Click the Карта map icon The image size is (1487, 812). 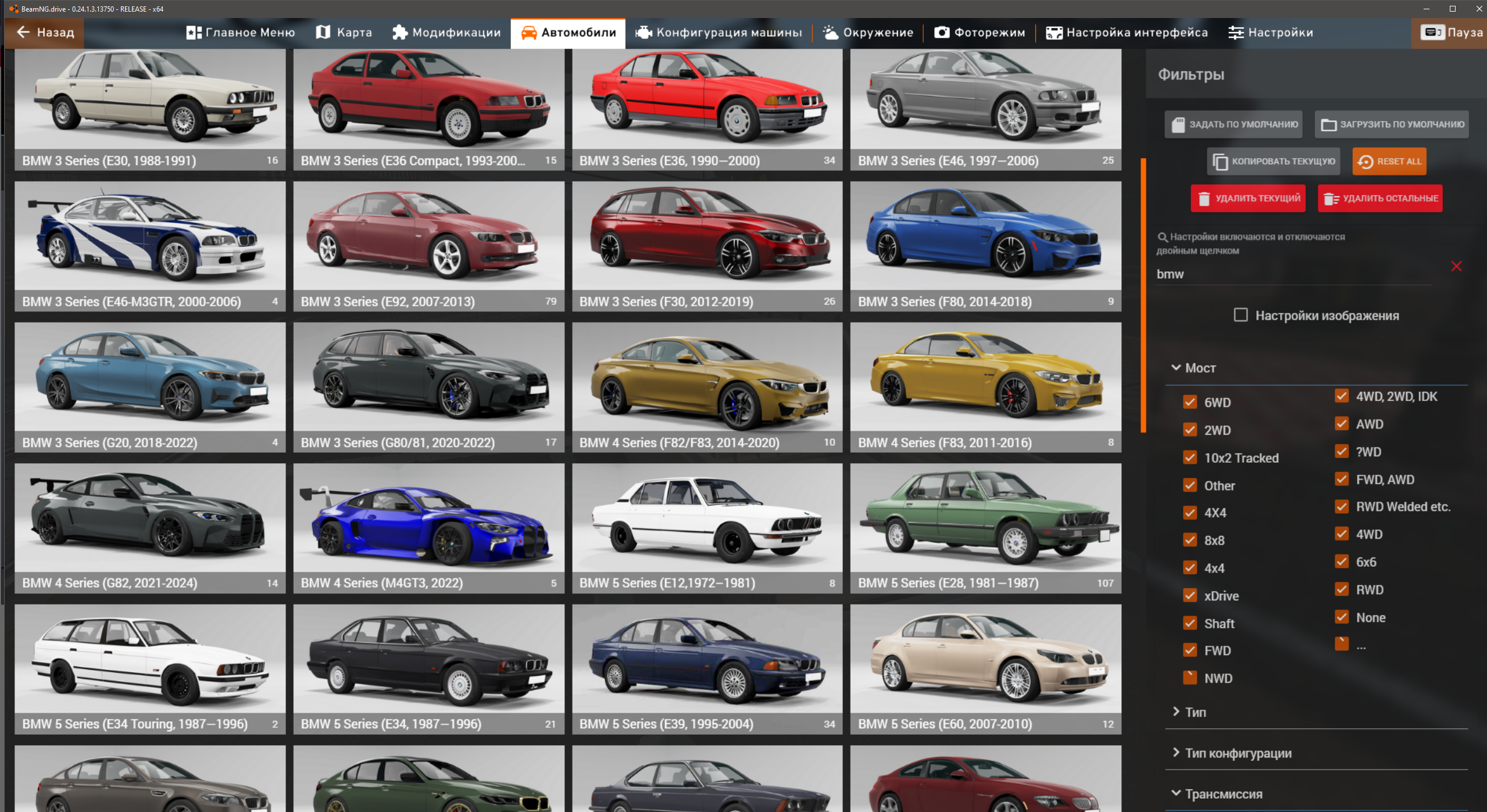coord(323,32)
